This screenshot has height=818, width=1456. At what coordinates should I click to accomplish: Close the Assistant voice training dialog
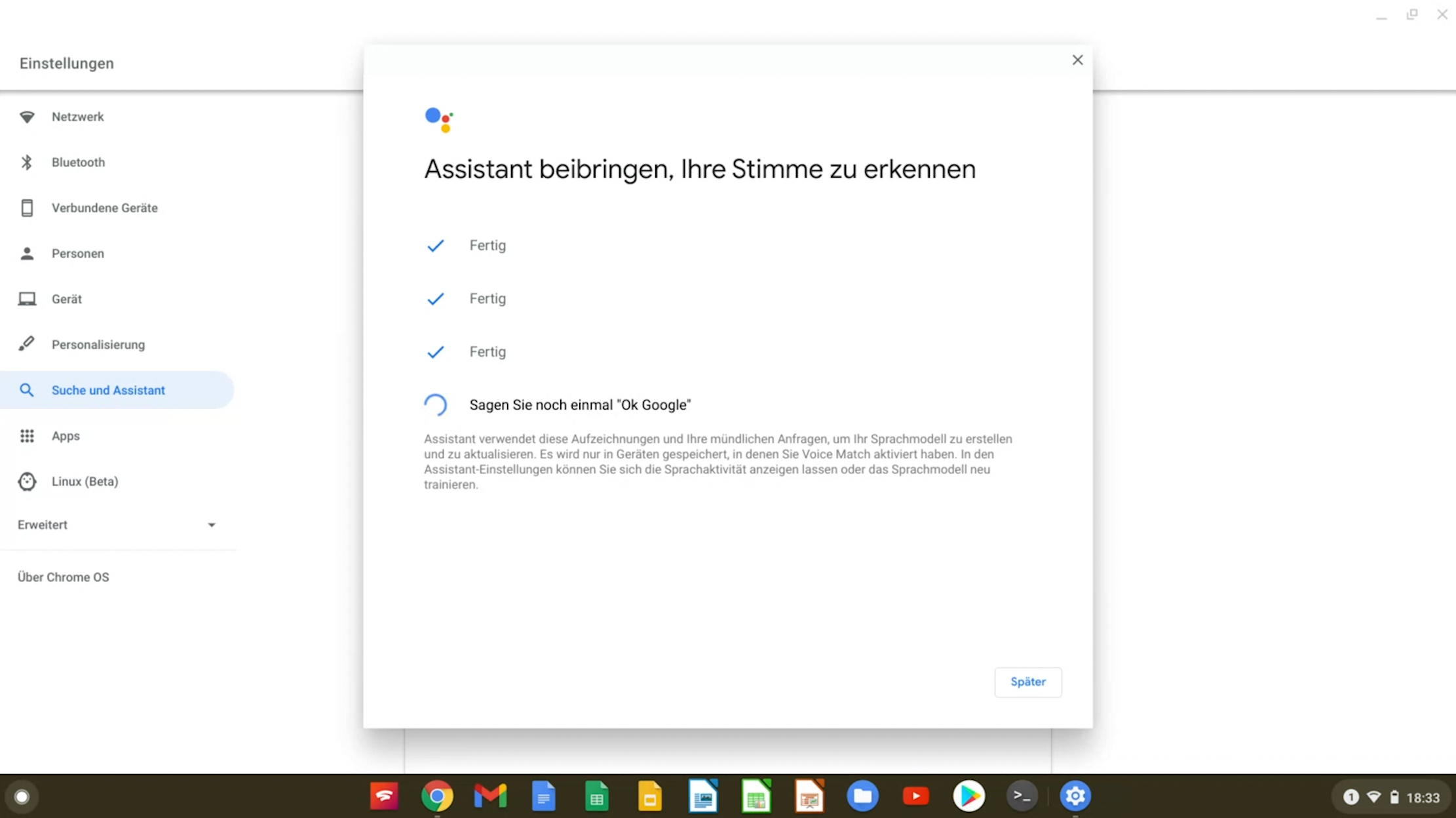pos(1077,60)
